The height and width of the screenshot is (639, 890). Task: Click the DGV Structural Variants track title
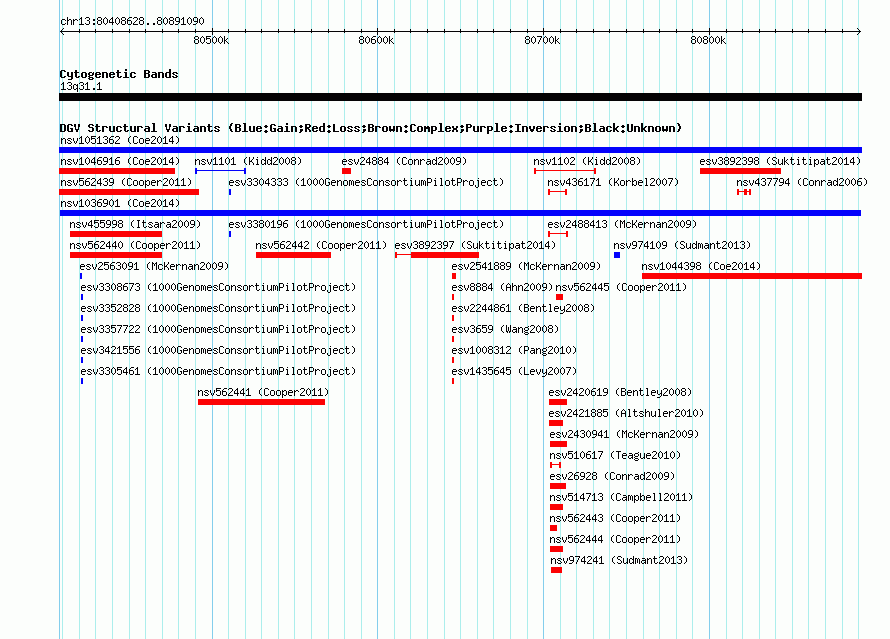point(371,128)
